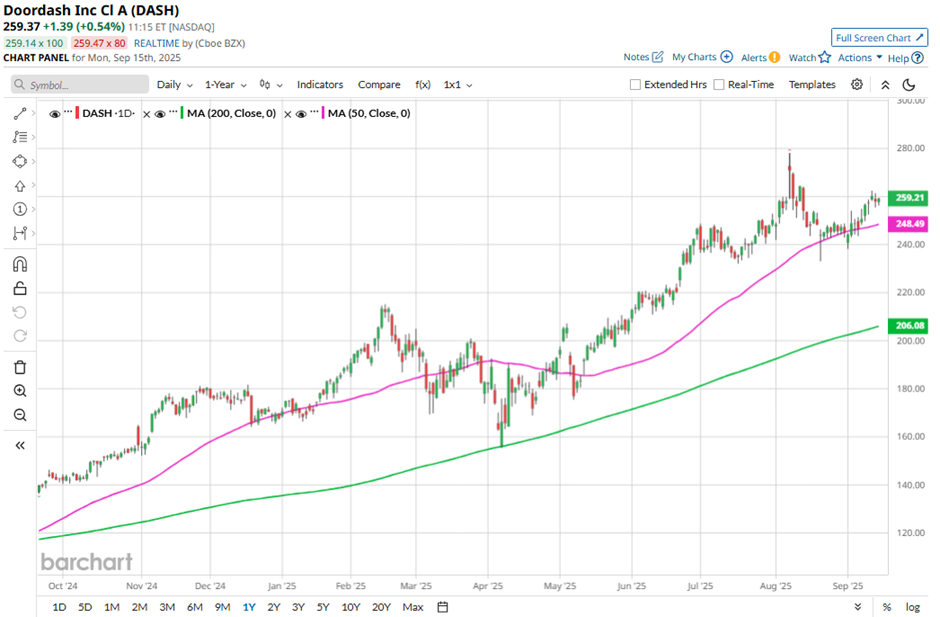The width and height of the screenshot is (940, 617).
Task: Select the trend line drawing tool
Action: click(20, 113)
